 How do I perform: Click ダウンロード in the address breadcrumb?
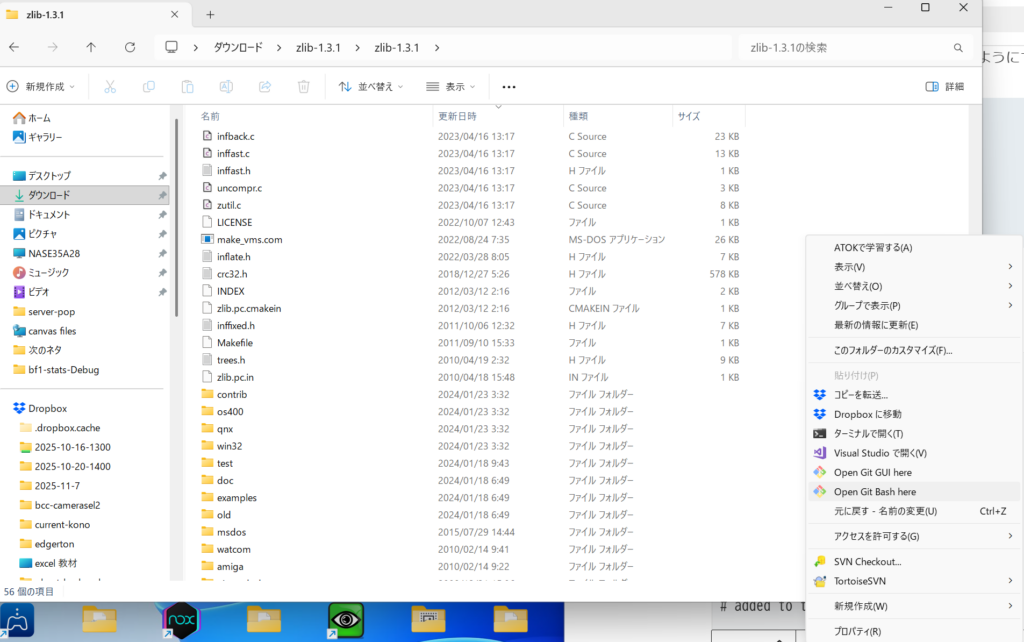click(238, 48)
